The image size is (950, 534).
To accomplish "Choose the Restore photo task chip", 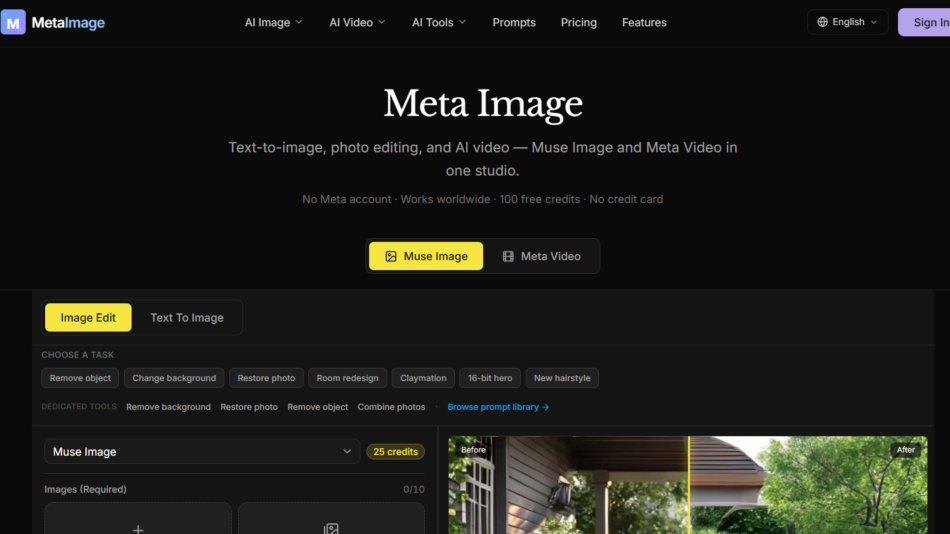I will point(266,378).
